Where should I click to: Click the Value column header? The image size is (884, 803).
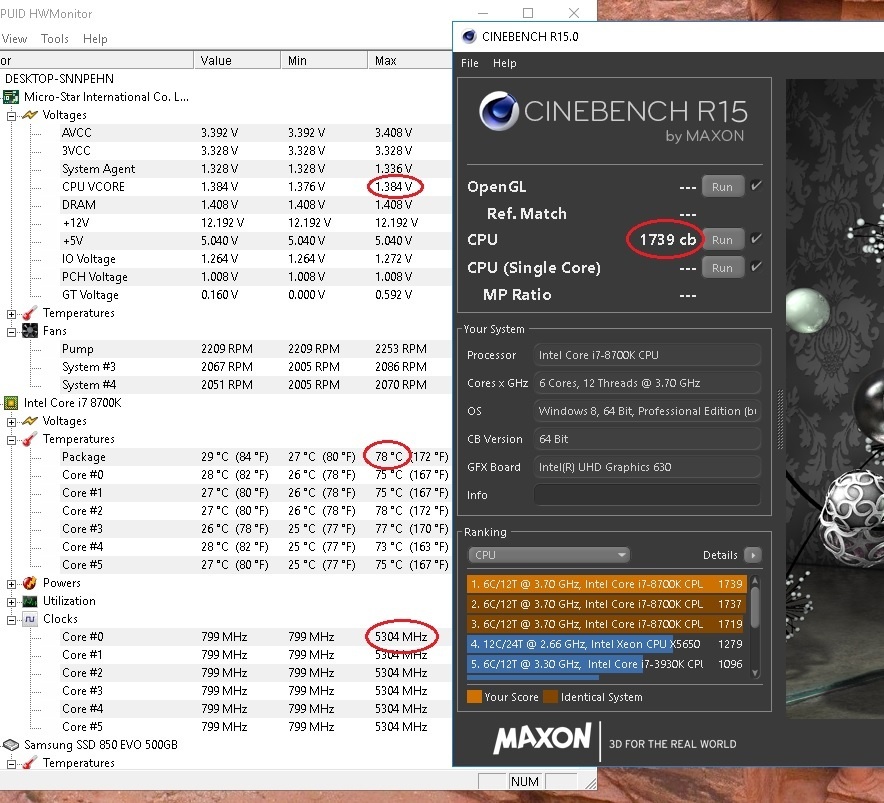(237, 60)
